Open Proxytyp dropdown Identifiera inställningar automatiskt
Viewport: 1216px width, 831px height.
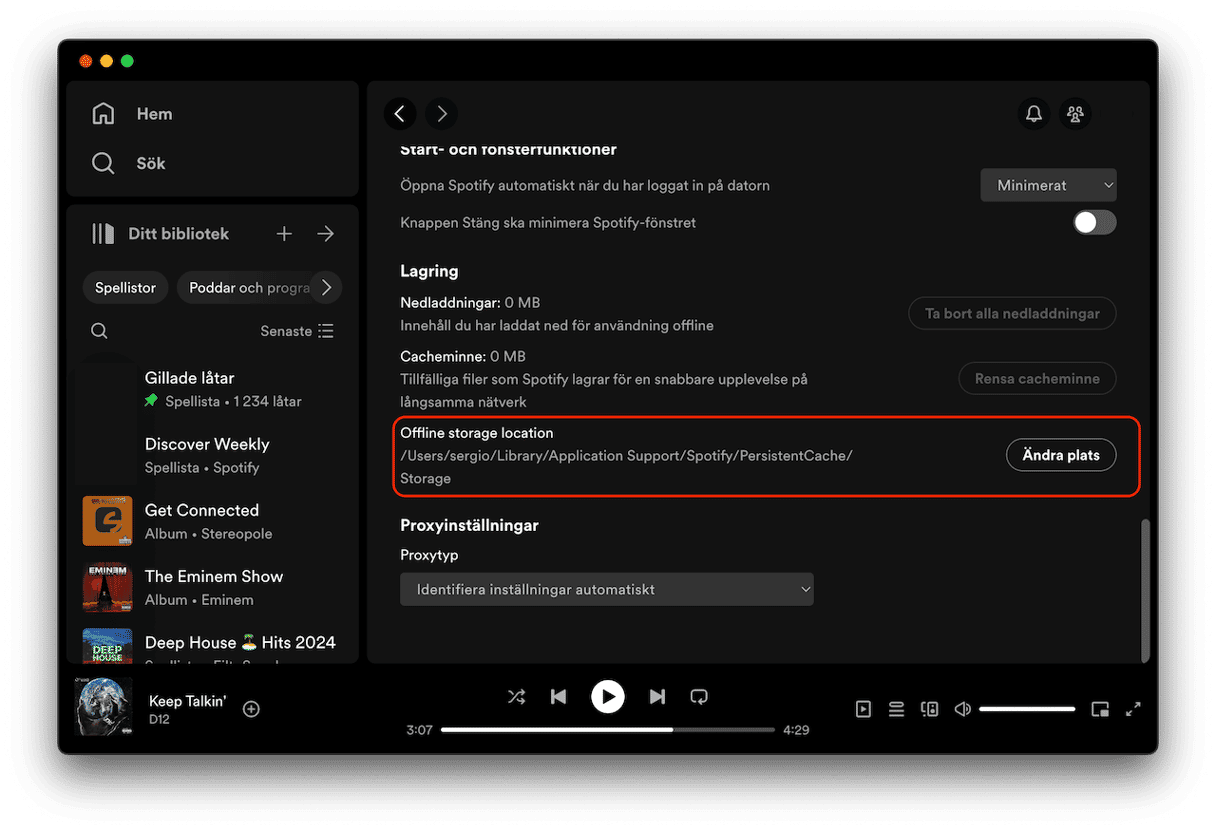[x=607, y=589]
